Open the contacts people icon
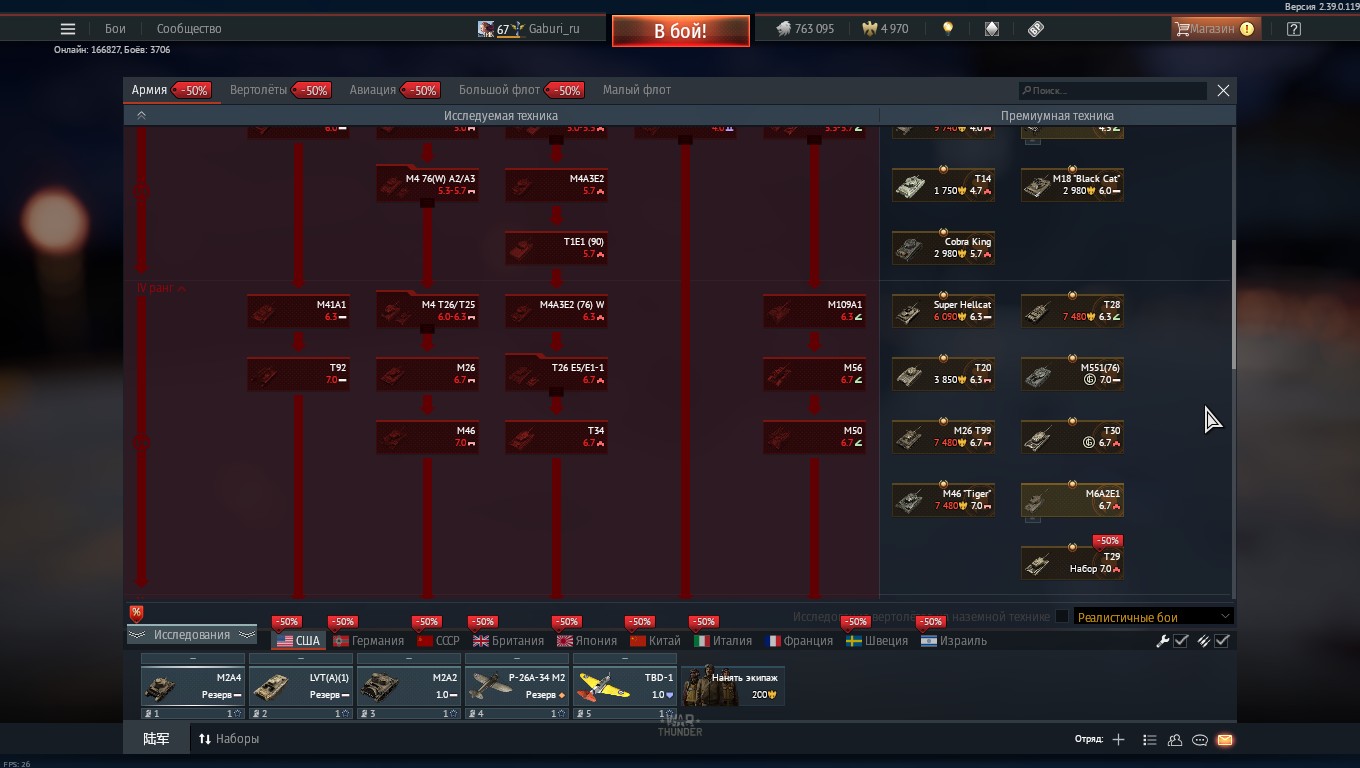 (x=1175, y=740)
